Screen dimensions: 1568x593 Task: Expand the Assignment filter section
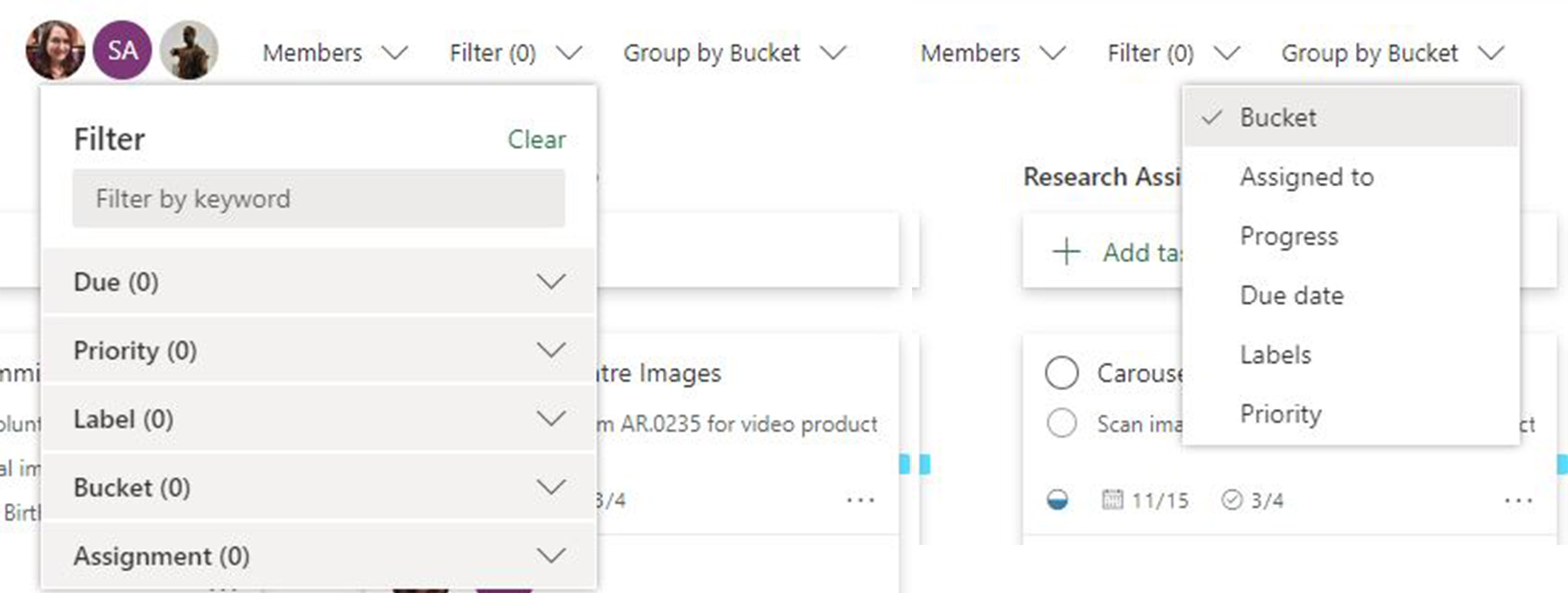click(552, 555)
